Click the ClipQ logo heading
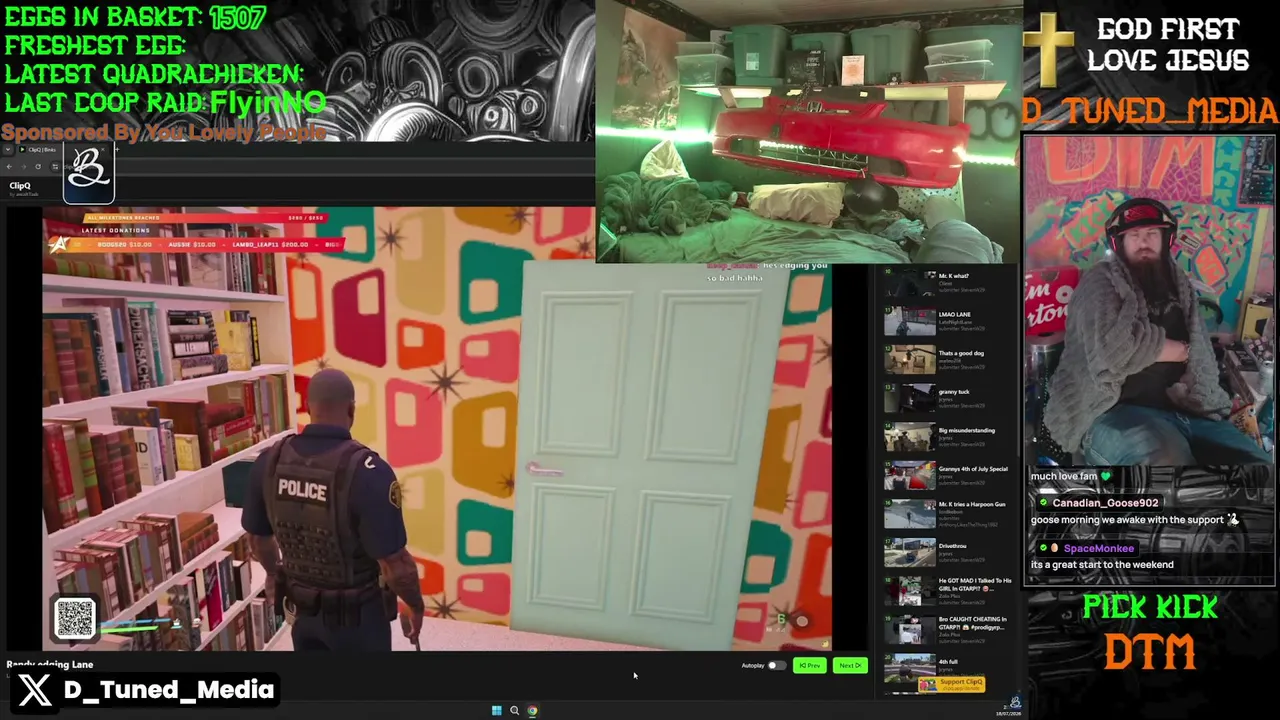The width and height of the screenshot is (1280, 720). [x=20, y=186]
